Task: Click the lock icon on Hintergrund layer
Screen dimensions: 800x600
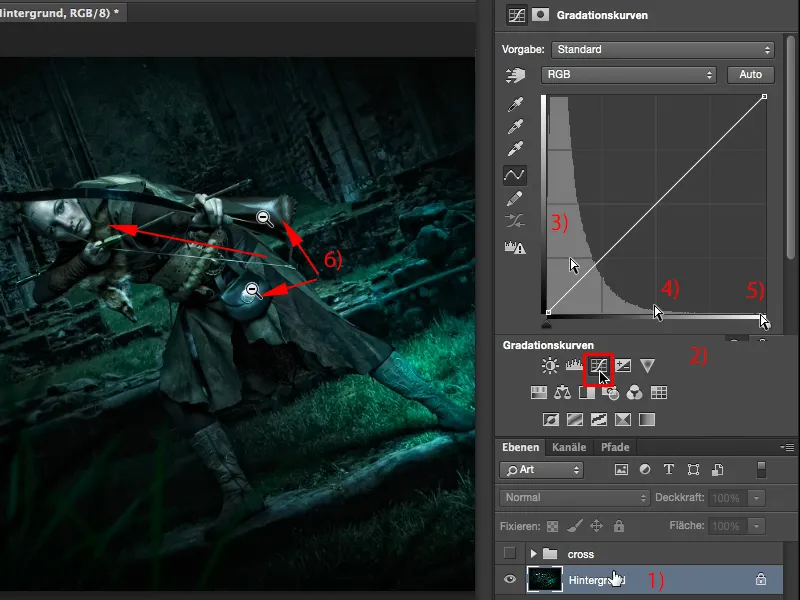Action: pos(761,579)
